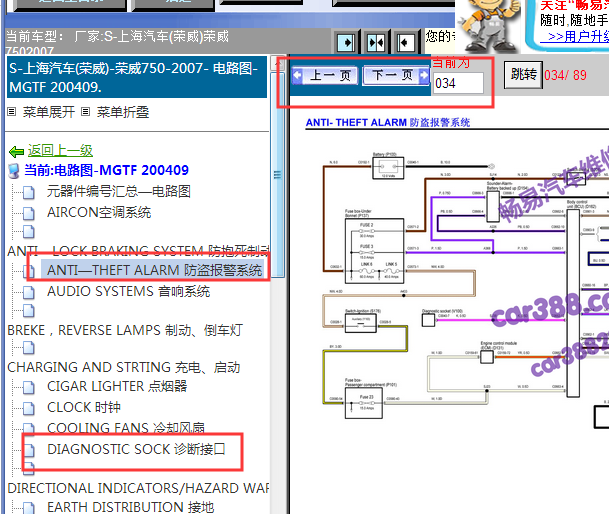Click the expand-right panel arrow icon
The image size is (609, 514).
tap(347, 42)
